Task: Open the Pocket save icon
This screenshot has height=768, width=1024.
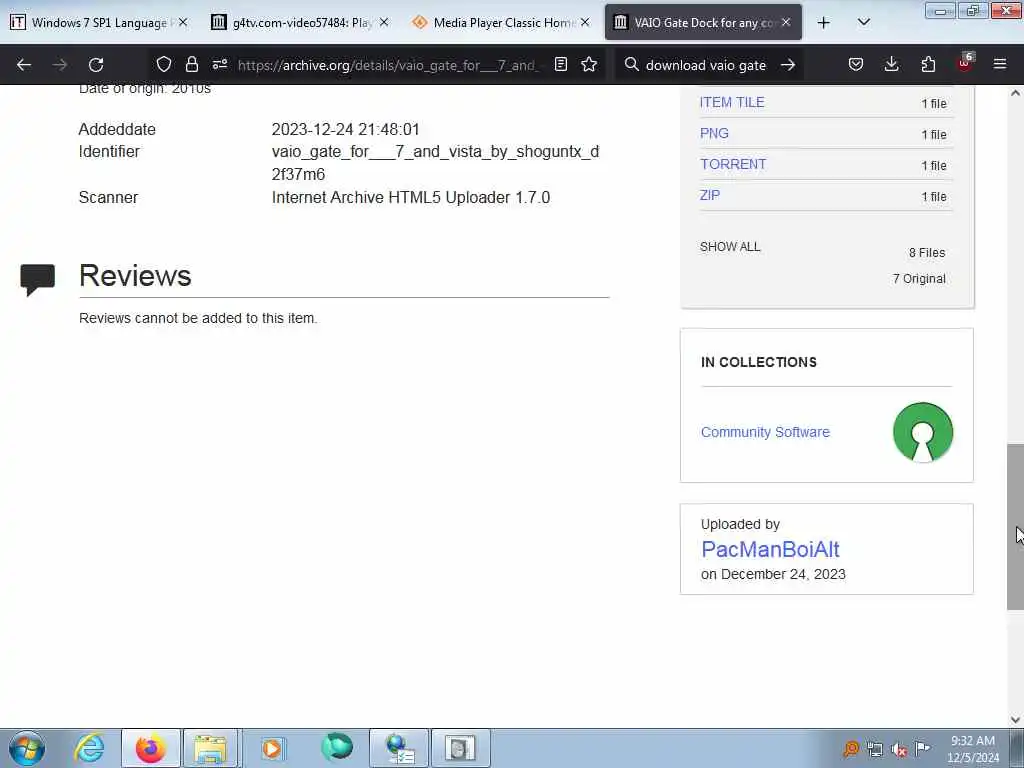Action: click(856, 64)
